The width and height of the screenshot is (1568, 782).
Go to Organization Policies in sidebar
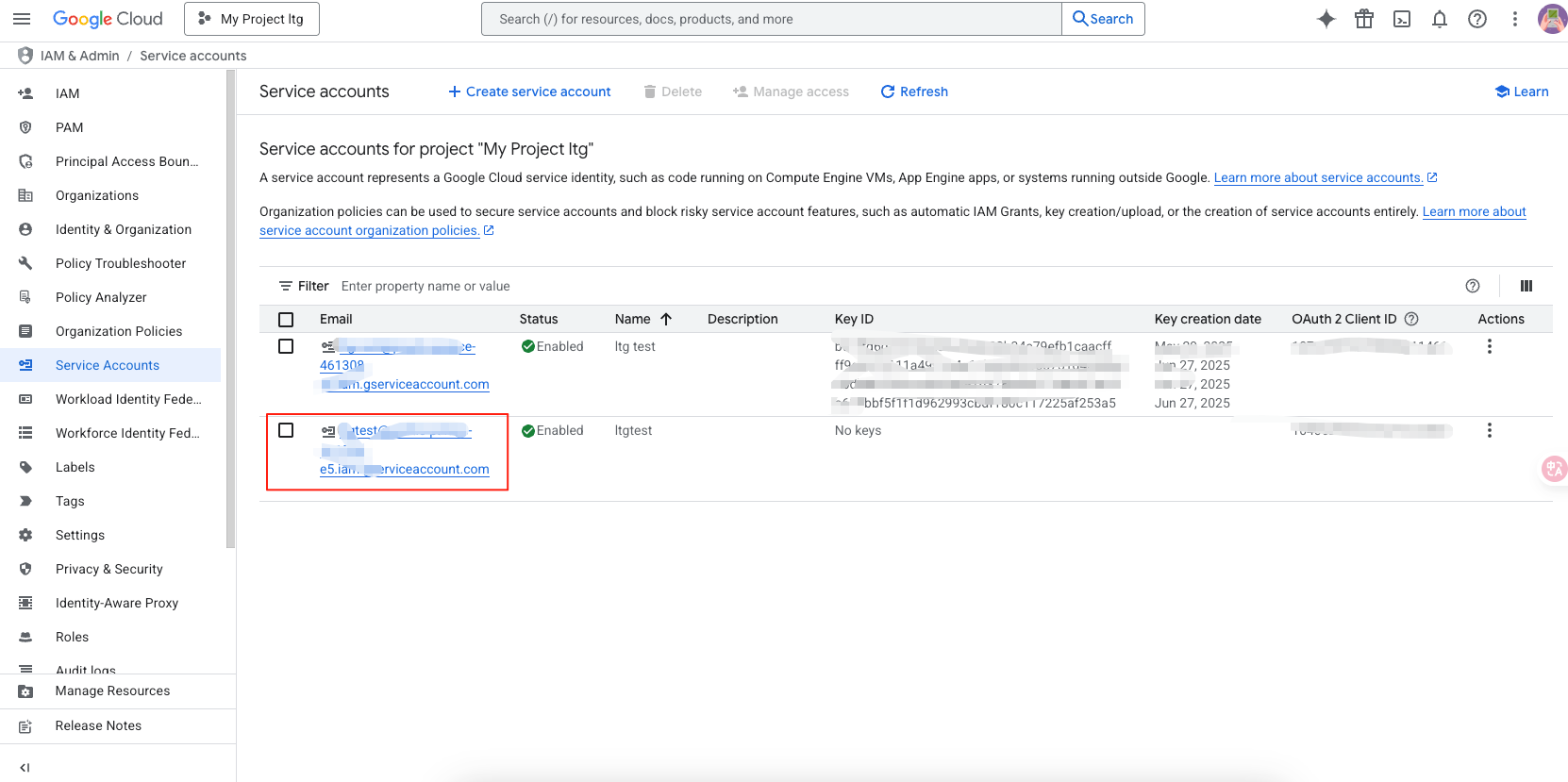coord(119,331)
